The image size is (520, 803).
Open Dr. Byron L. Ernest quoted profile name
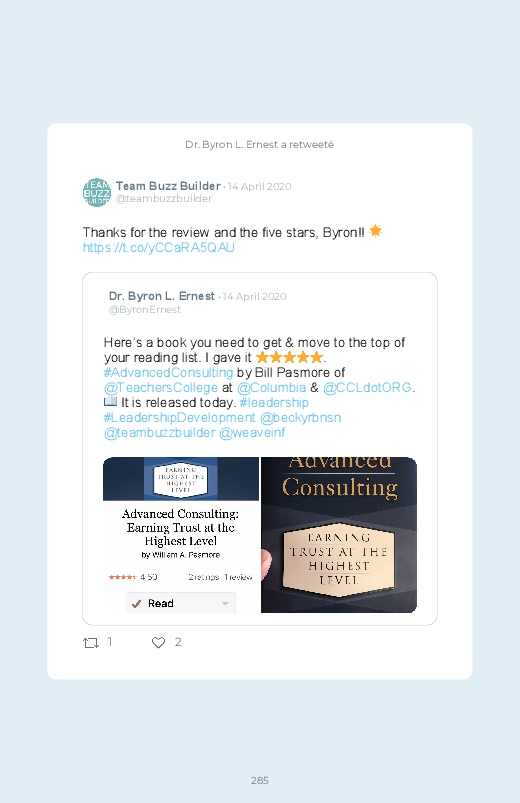click(161, 296)
